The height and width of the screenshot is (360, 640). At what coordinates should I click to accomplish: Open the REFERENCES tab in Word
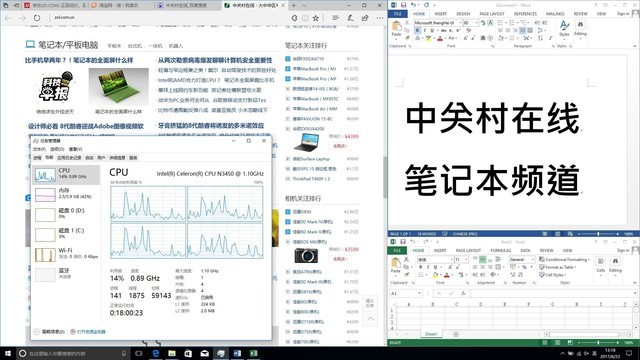525,13
